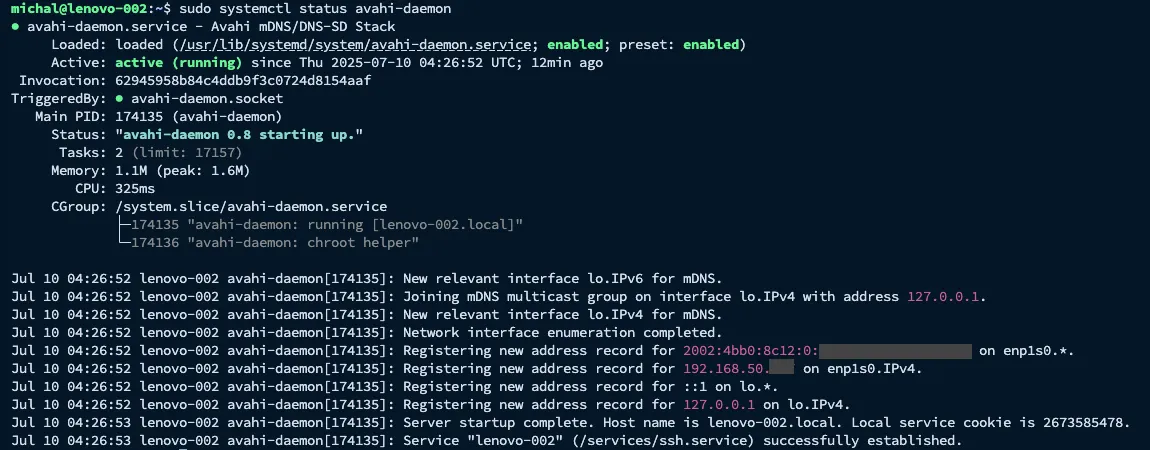Select the 174136 chroot helper tree entry

[275, 242]
